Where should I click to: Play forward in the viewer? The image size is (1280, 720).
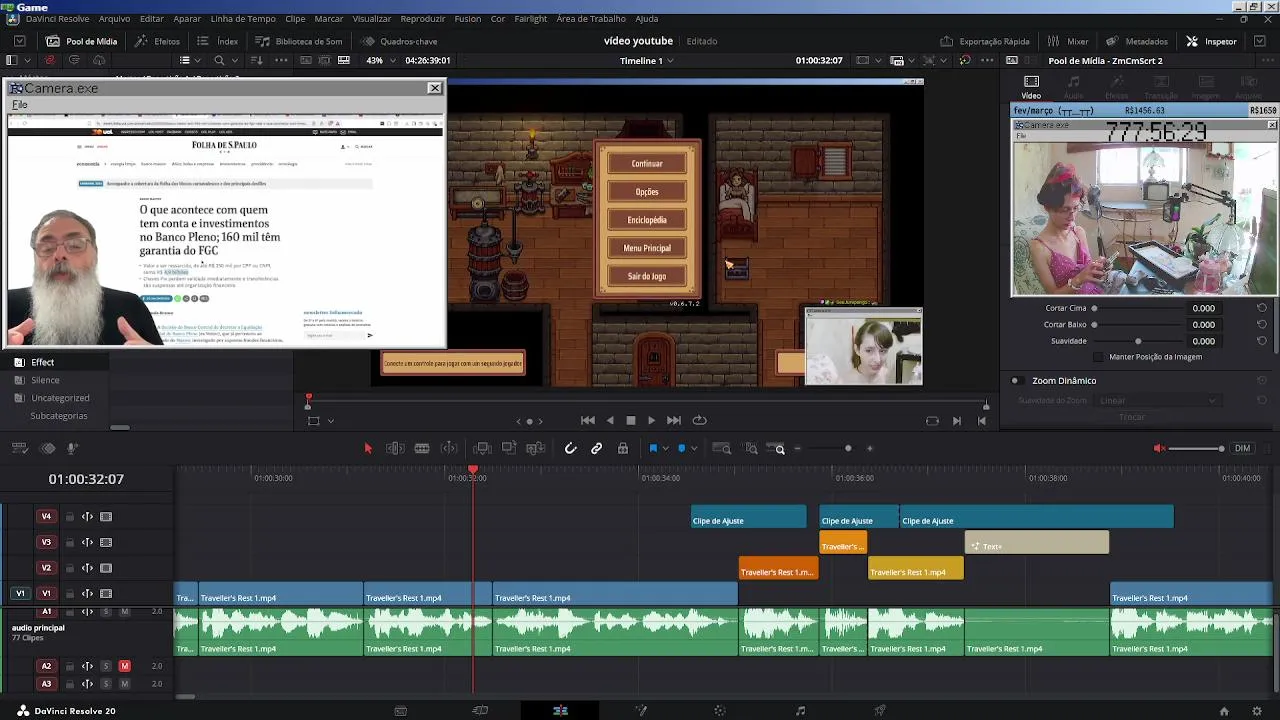point(651,420)
